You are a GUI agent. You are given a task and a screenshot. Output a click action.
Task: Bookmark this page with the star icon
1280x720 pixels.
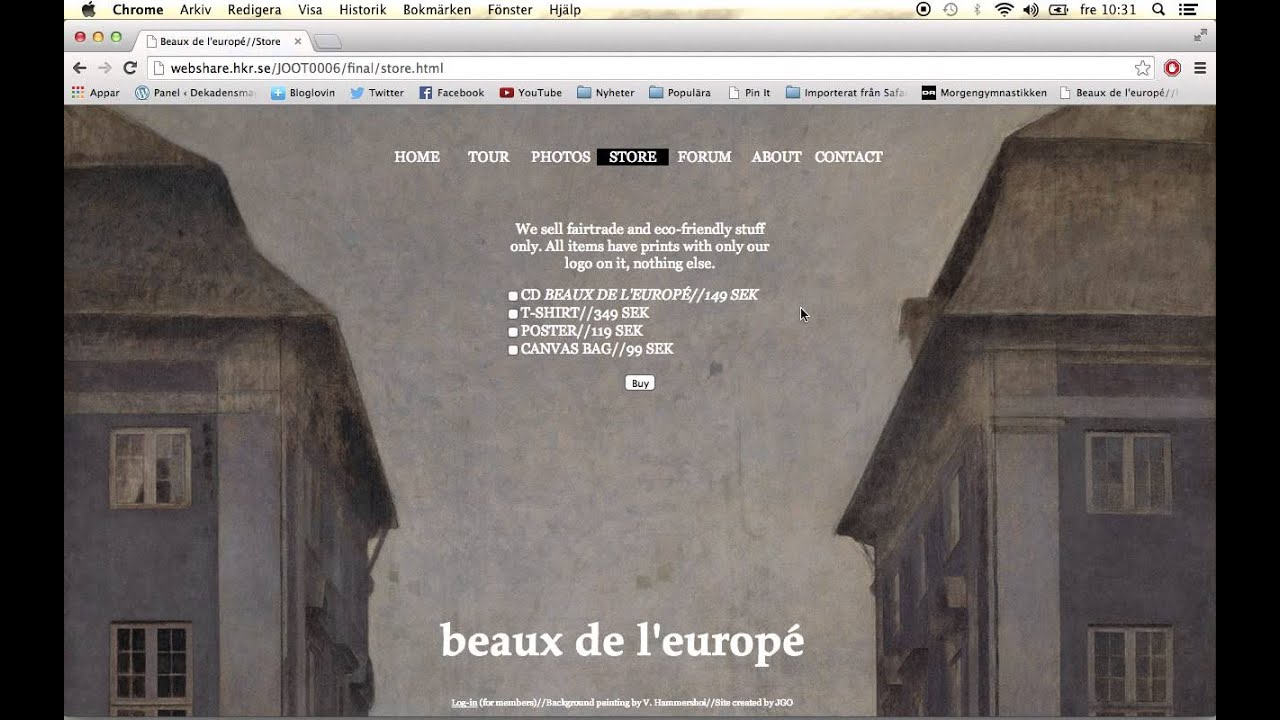pyautogui.click(x=1142, y=68)
